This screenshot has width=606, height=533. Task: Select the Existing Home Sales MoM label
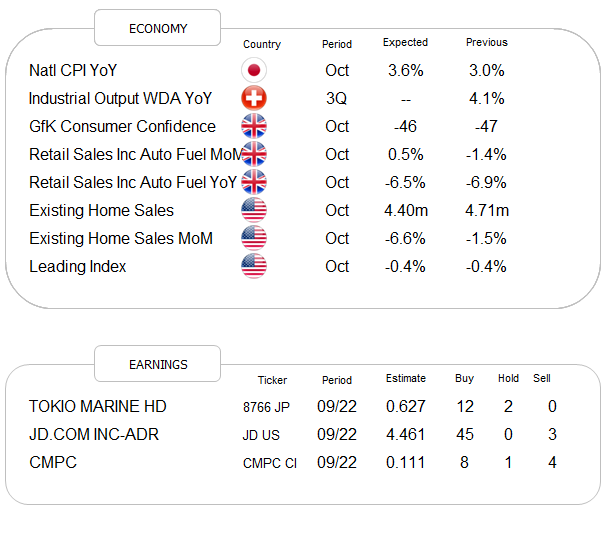pyautogui.click(x=121, y=238)
